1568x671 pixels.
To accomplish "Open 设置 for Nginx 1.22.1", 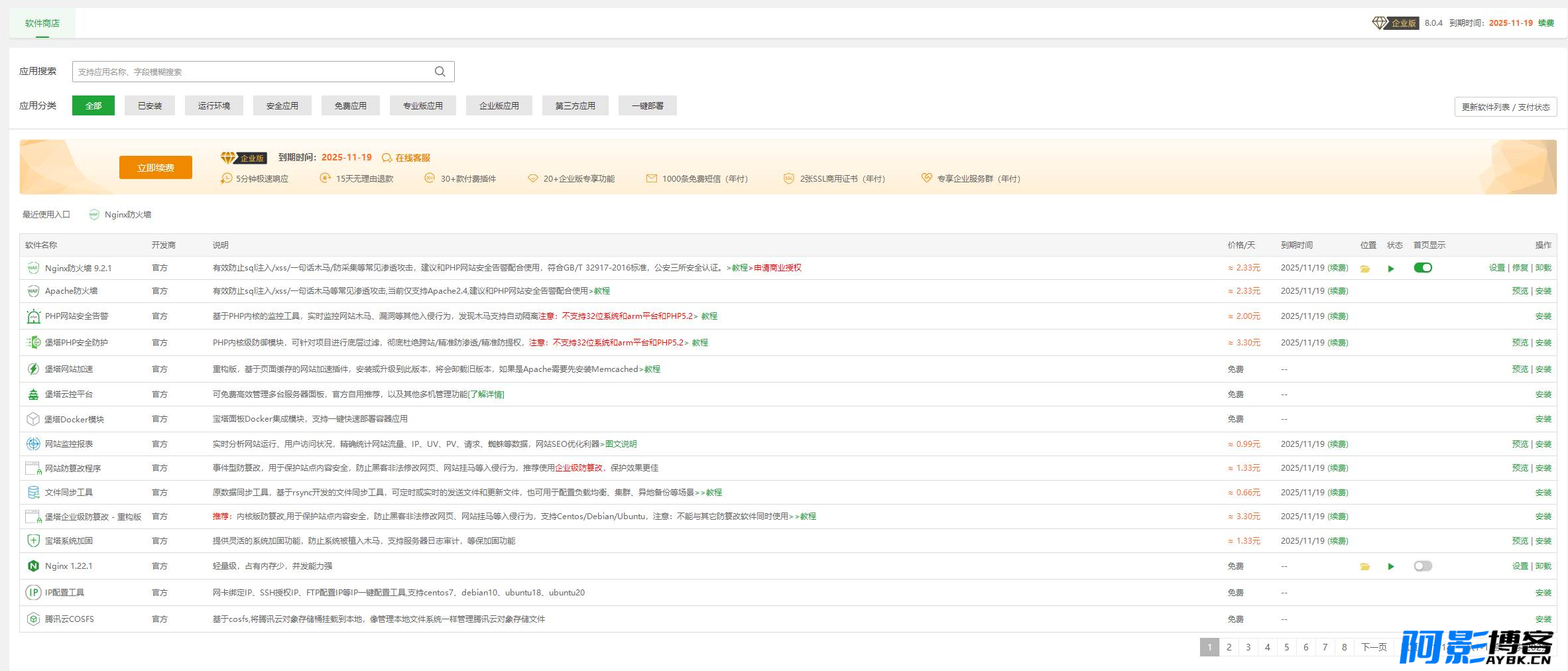I will pos(1520,566).
